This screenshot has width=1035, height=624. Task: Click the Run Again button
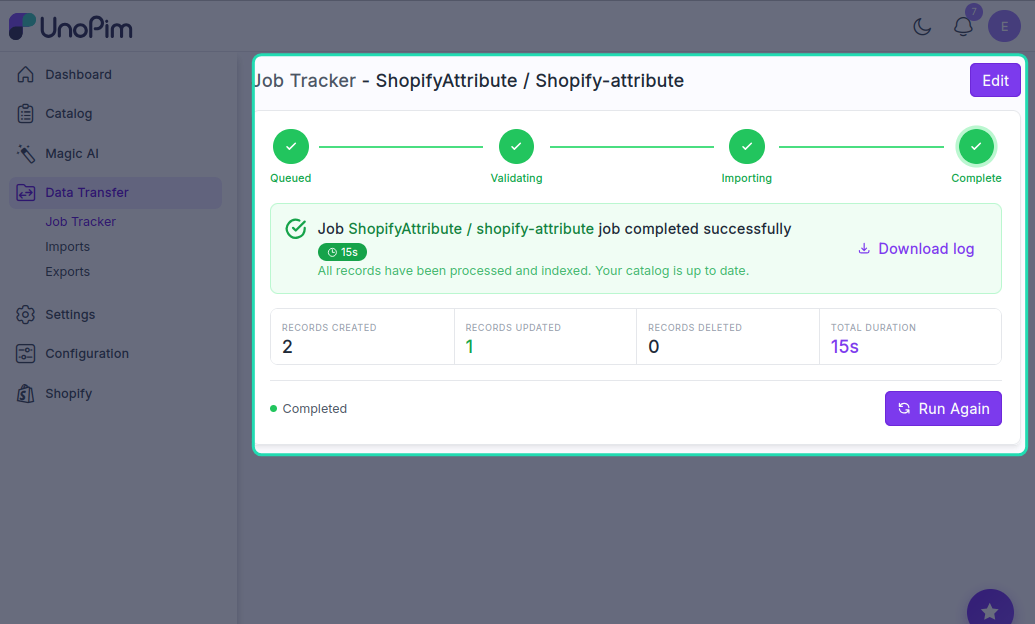click(x=943, y=409)
